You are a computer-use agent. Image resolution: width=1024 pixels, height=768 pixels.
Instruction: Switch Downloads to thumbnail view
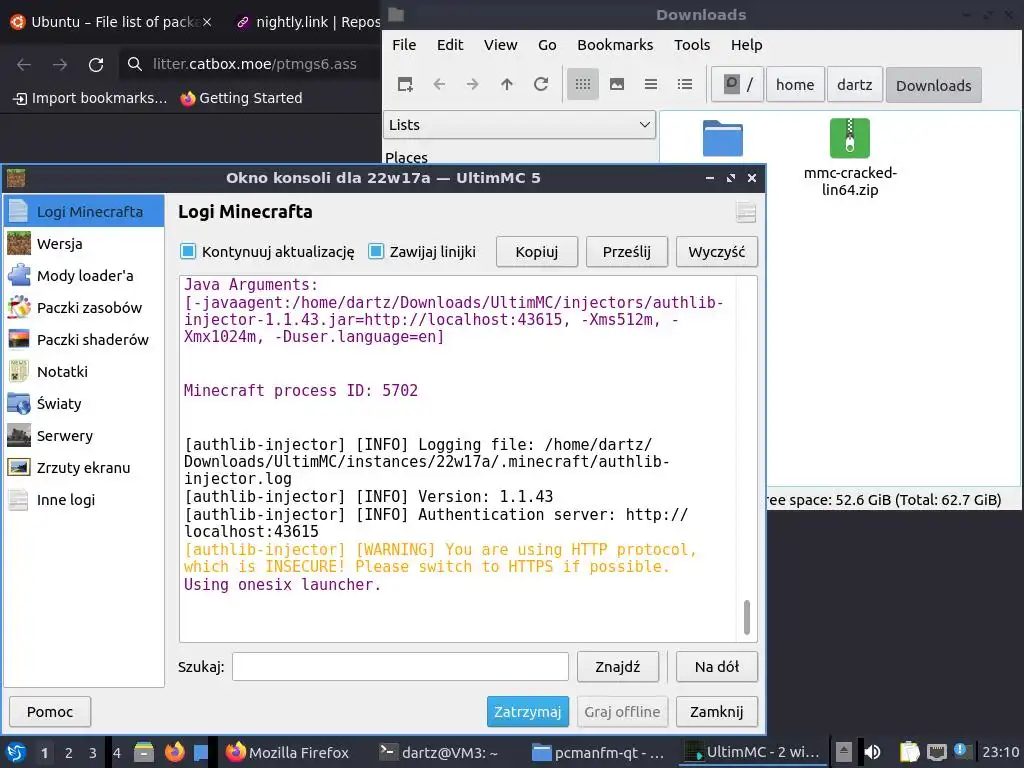[x=616, y=84]
